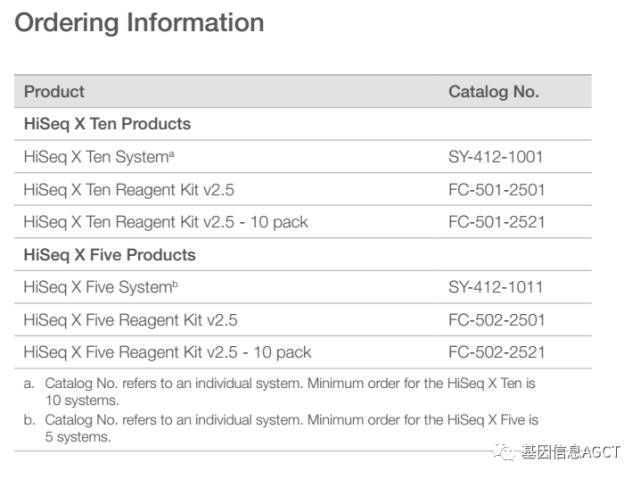Click the Catalog No. column header
Screen dimensions: 640x479
click(x=493, y=92)
